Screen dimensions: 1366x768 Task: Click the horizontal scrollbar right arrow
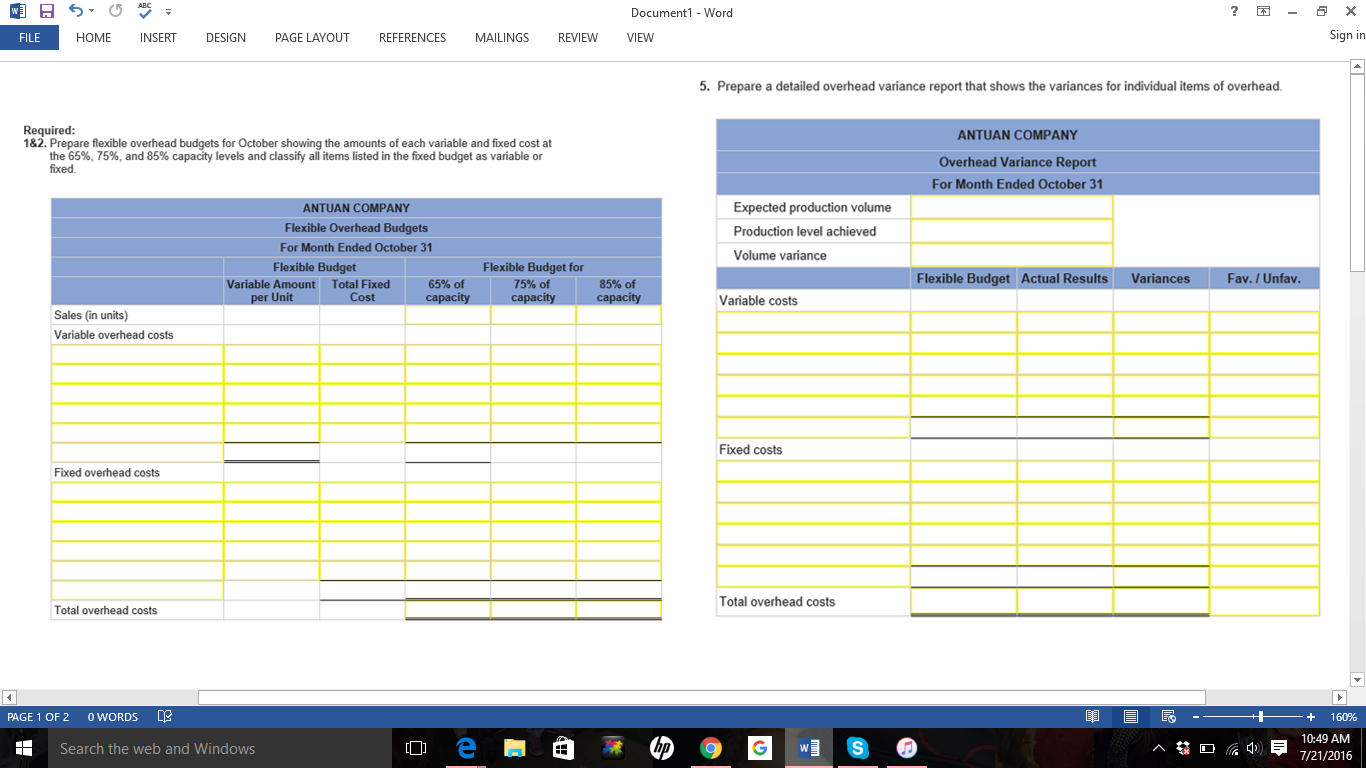point(1340,696)
